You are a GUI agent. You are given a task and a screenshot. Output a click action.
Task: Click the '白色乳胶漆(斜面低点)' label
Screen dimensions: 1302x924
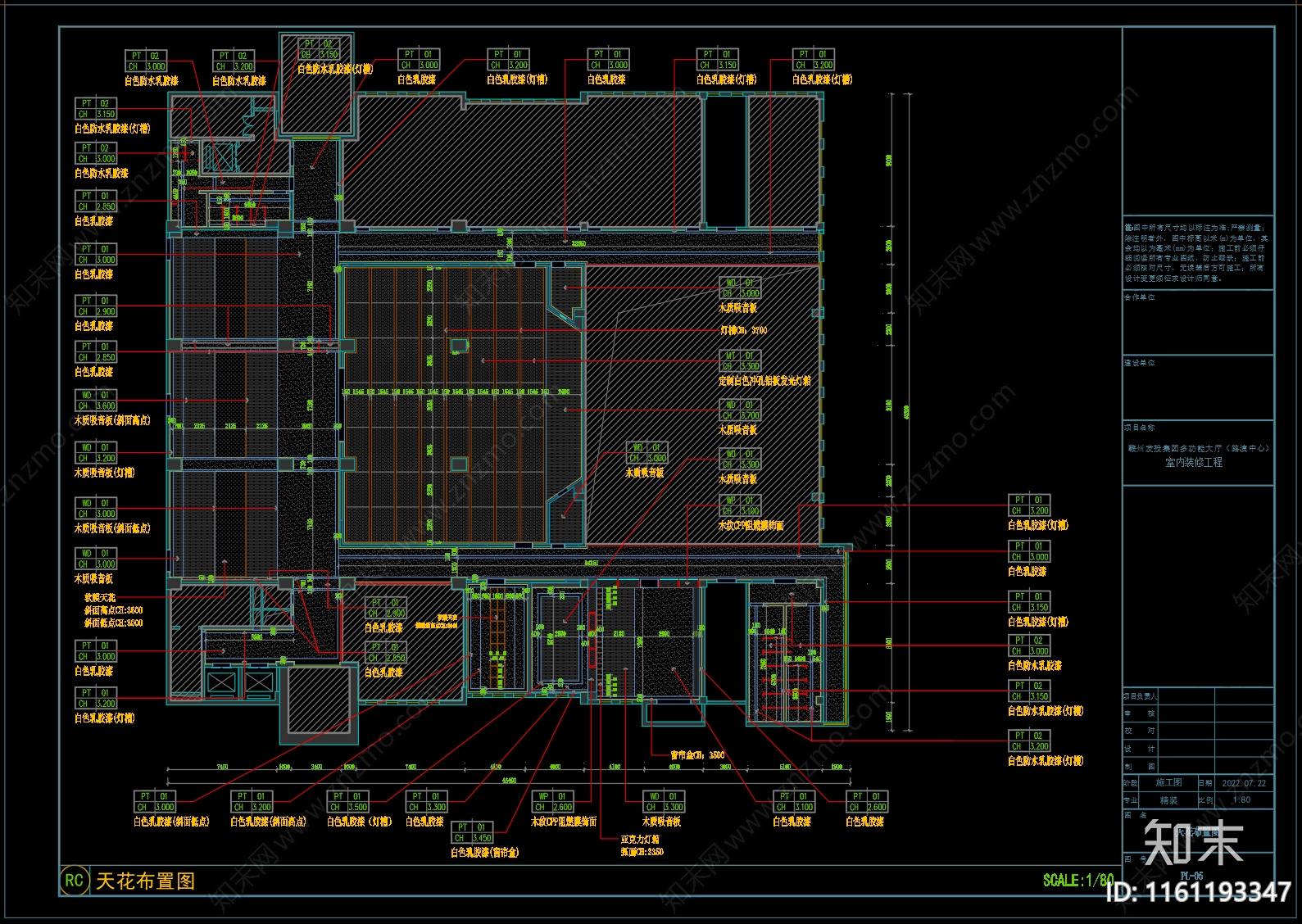[x=171, y=821]
